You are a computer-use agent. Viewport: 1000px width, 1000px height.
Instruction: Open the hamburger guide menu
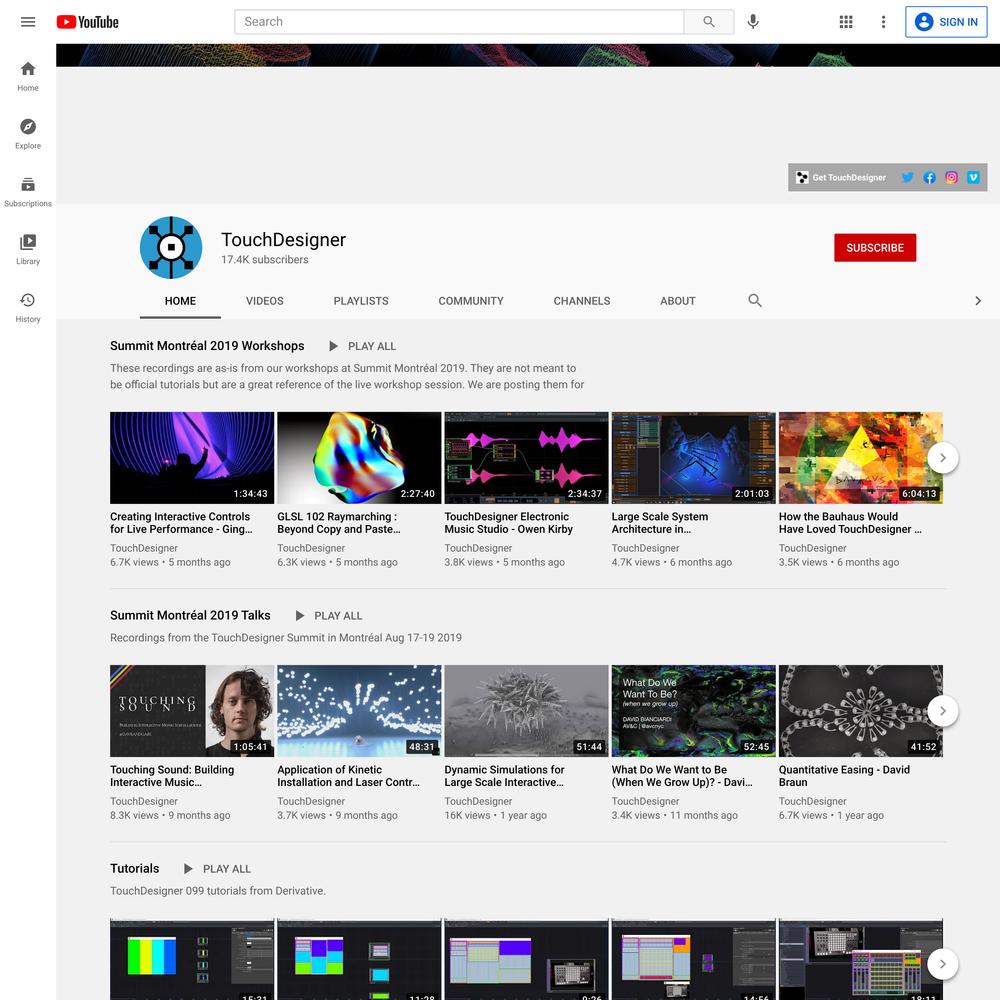[28, 22]
